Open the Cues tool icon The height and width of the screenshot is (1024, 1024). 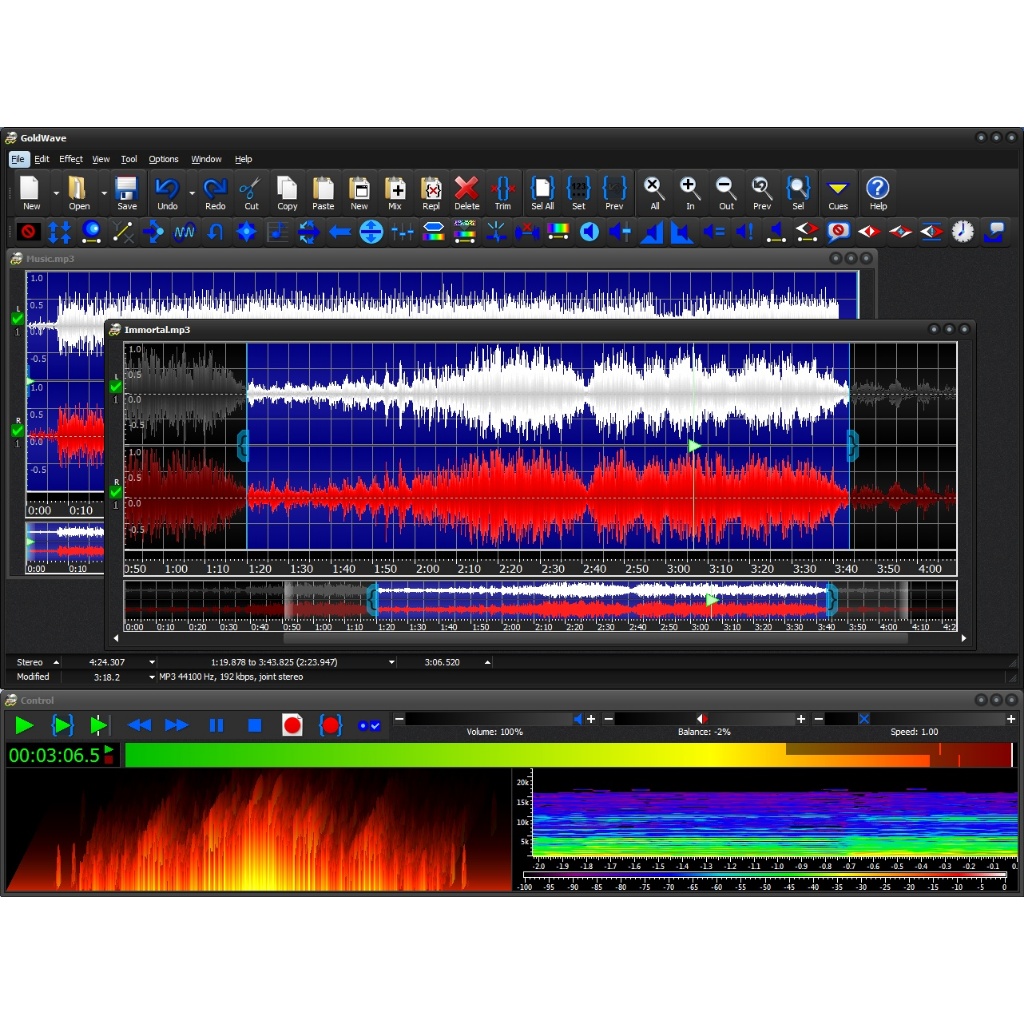(x=838, y=192)
